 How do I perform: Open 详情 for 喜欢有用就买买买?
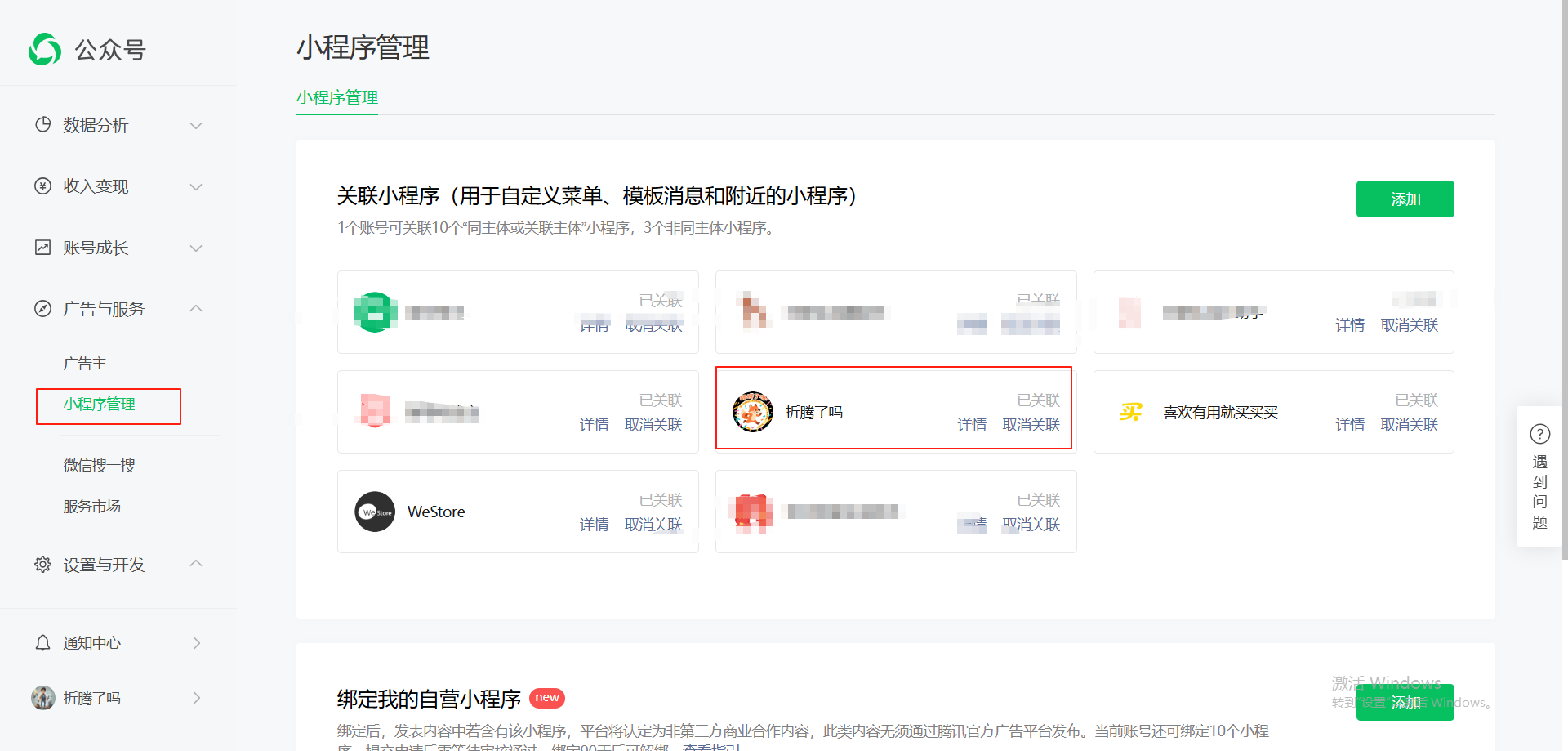coord(1350,424)
